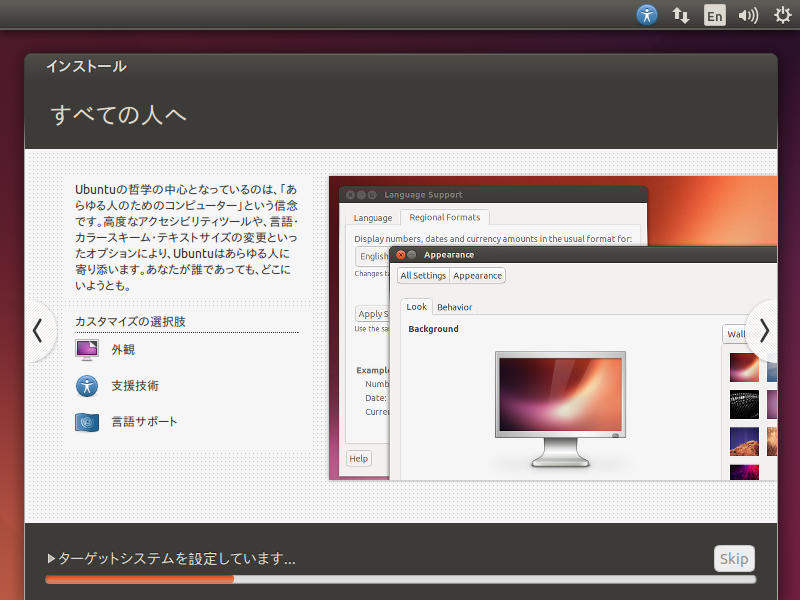
Task: Switch to the Behavior tab in Appearance
Action: pos(454,307)
